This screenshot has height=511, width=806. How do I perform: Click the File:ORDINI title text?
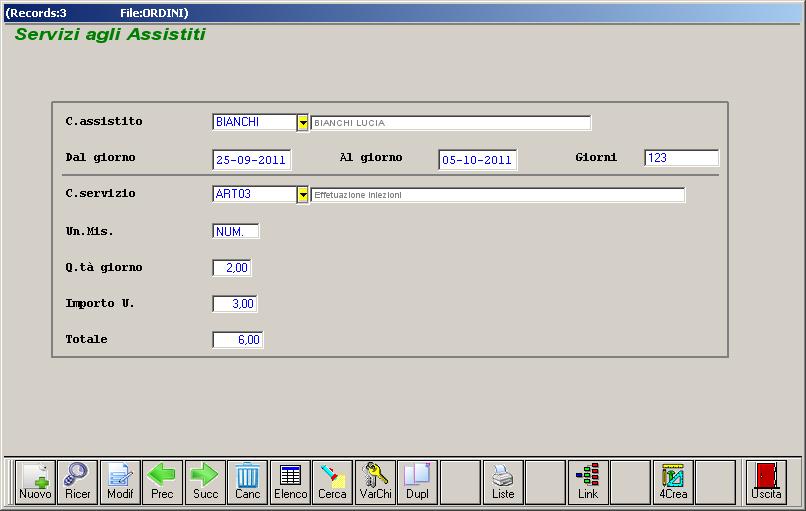[x=154, y=13]
